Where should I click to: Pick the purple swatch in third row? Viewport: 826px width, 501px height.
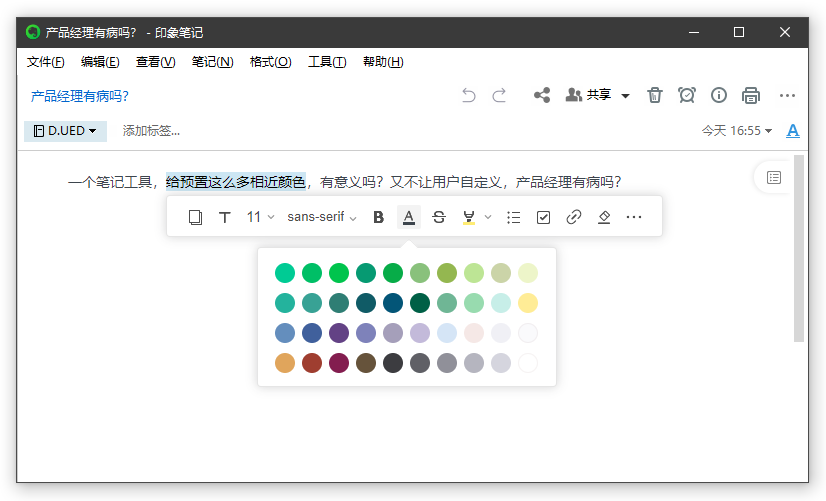[339, 333]
